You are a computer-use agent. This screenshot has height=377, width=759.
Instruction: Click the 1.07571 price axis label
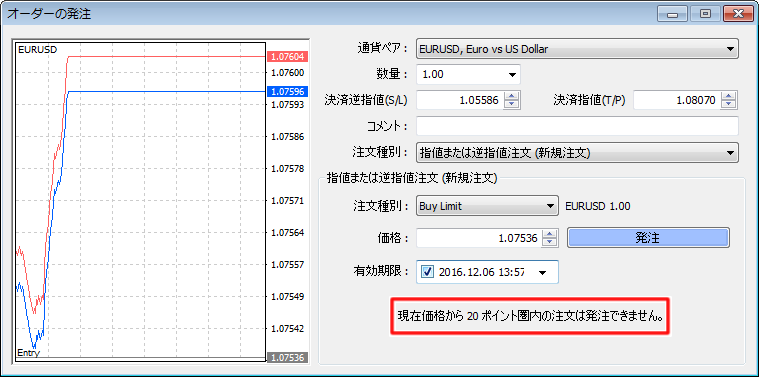pos(288,200)
